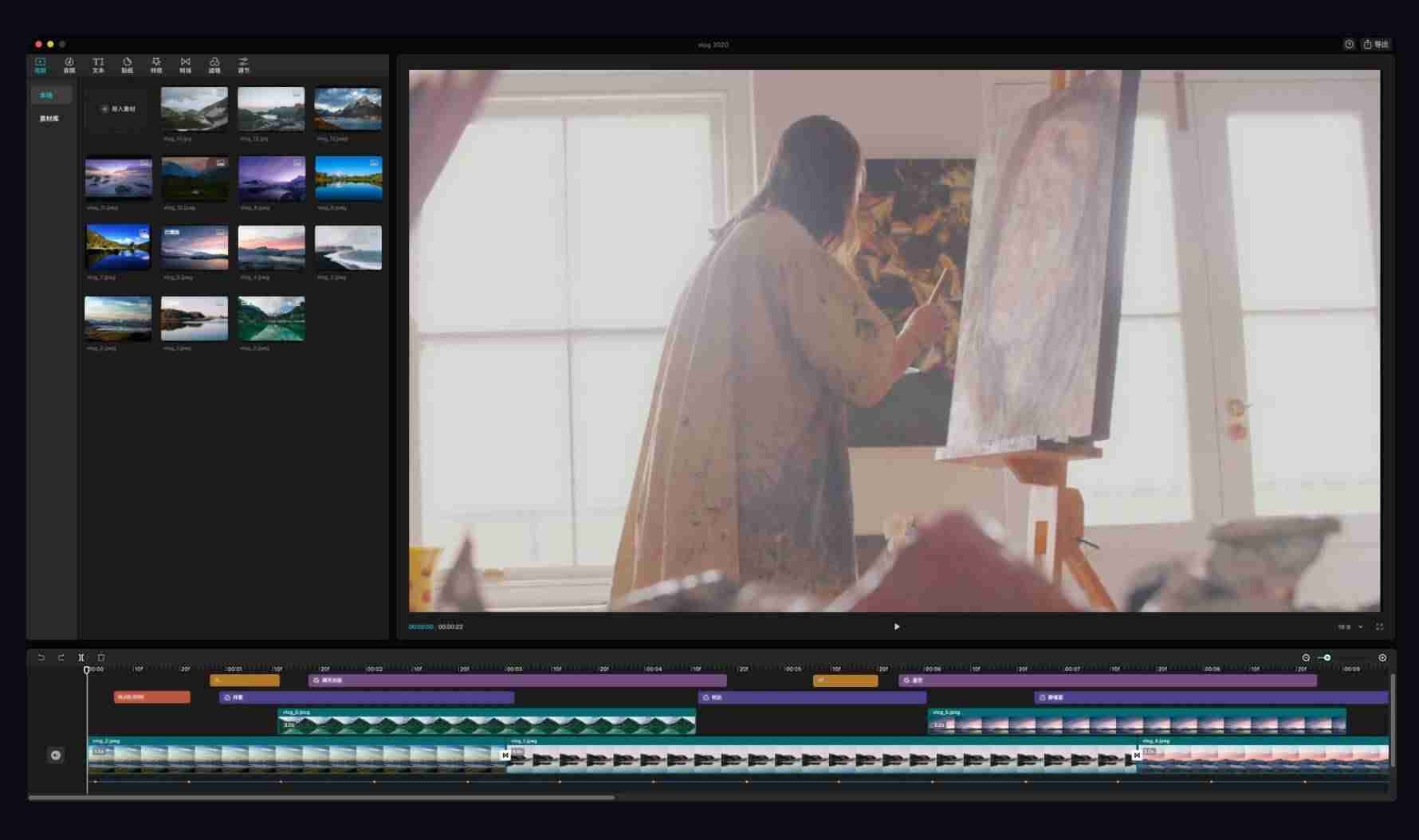Zoom out the timeline with minus magnifier
Image resolution: width=1419 pixels, height=840 pixels.
[1306, 657]
